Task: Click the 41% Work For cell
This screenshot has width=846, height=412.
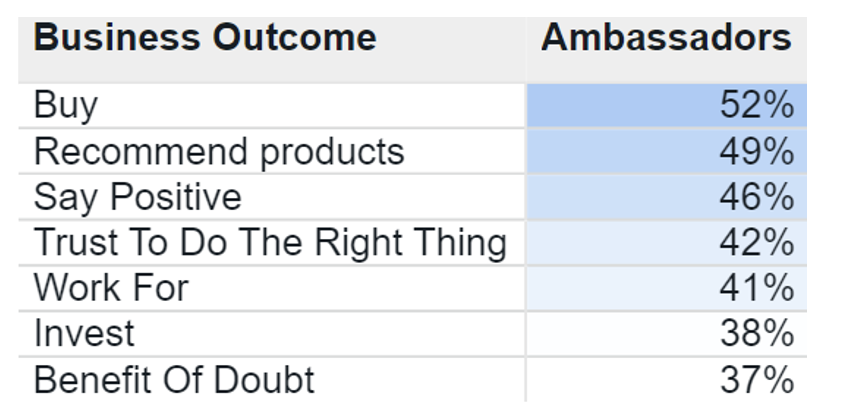Action: (666, 288)
